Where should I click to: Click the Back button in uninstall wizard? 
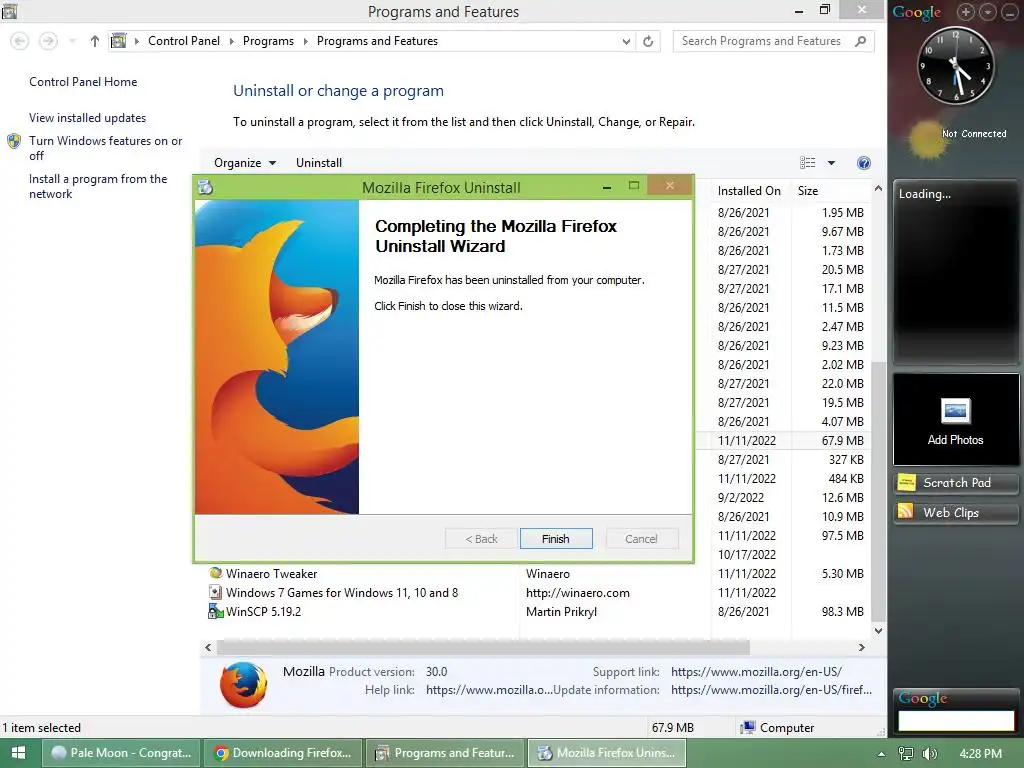click(481, 539)
